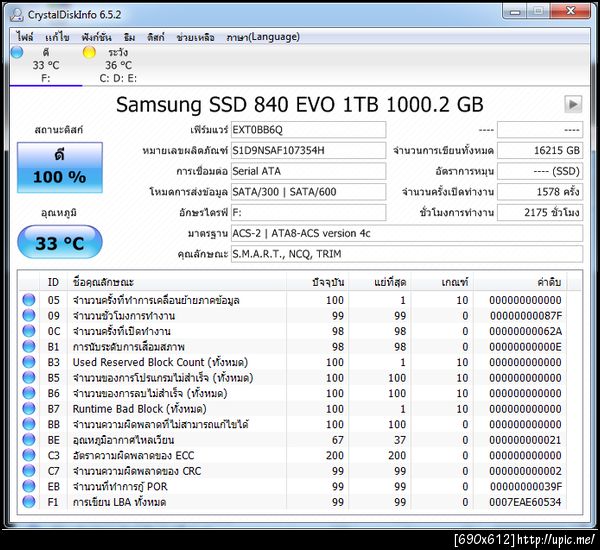Click the แย่ที่สุด (Worst) column header
The width and height of the screenshot is (600, 550).
(380, 282)
